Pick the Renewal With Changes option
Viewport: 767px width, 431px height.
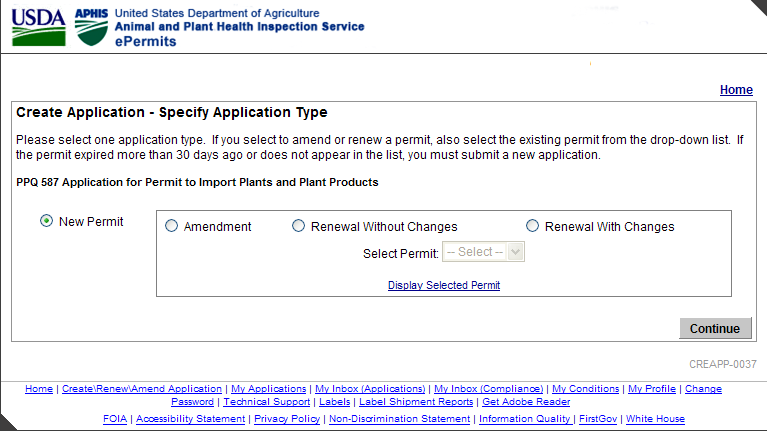tap(532, 226)
